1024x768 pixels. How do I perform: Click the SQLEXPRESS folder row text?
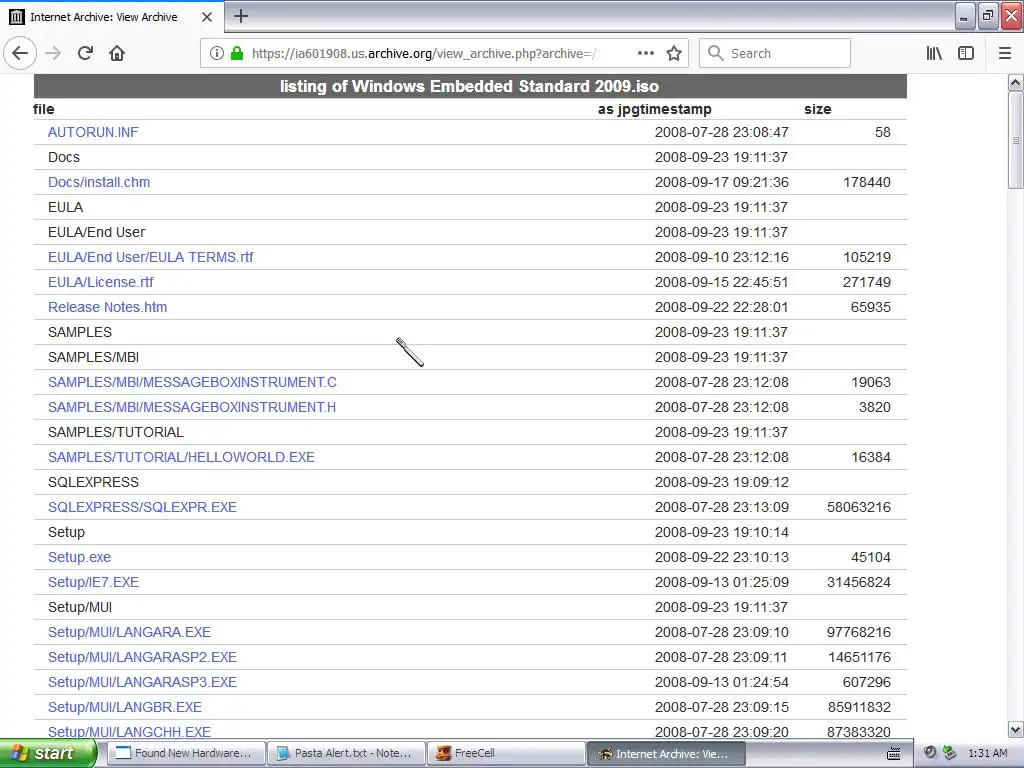tap(93, 482)
